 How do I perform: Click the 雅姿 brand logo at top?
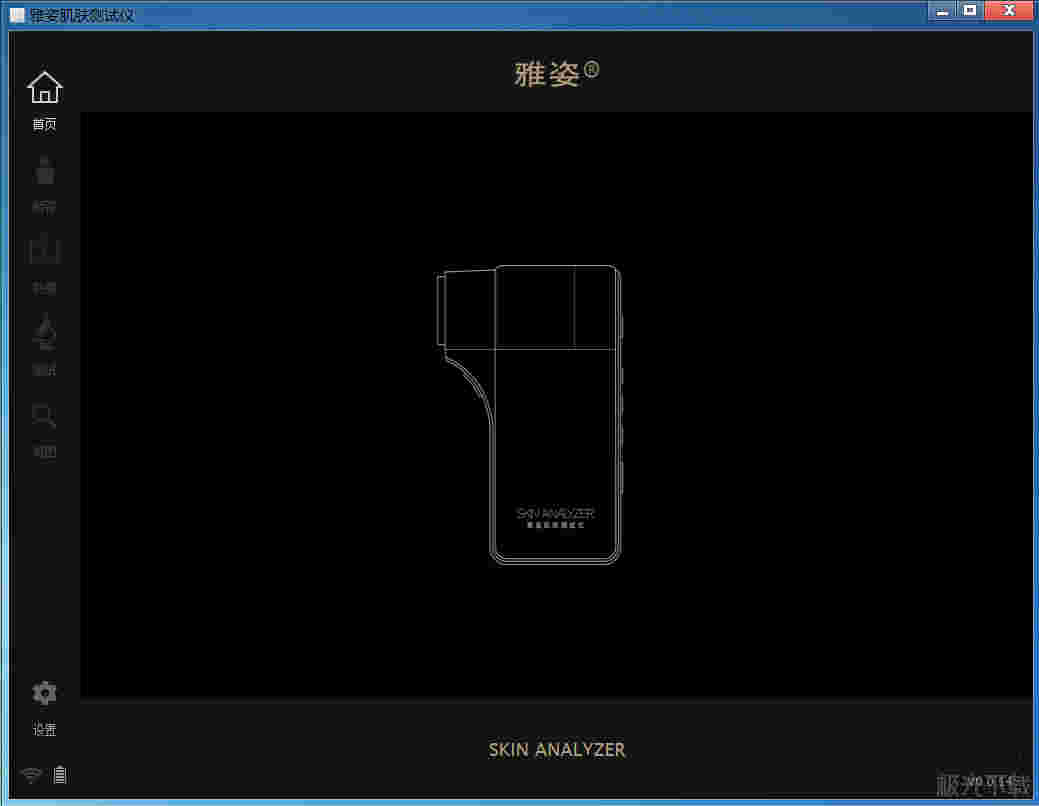click(557, 73)
